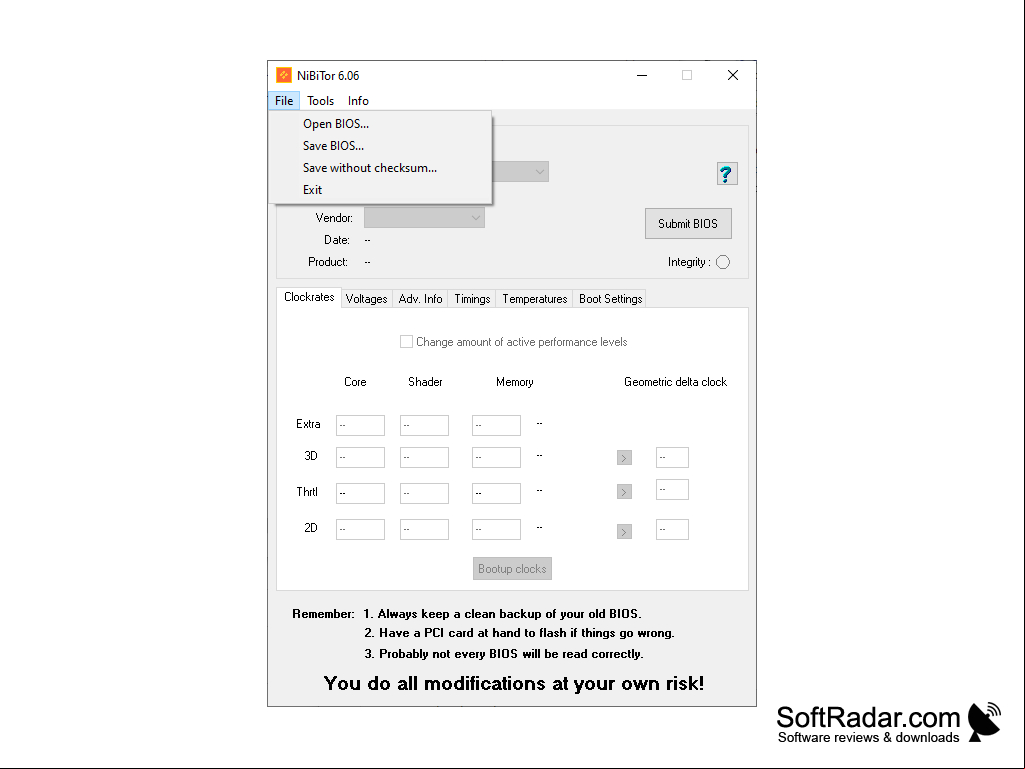Click the 'Date:' label
The width and height of the screenshot is (1025, 769).
[337, 240]
